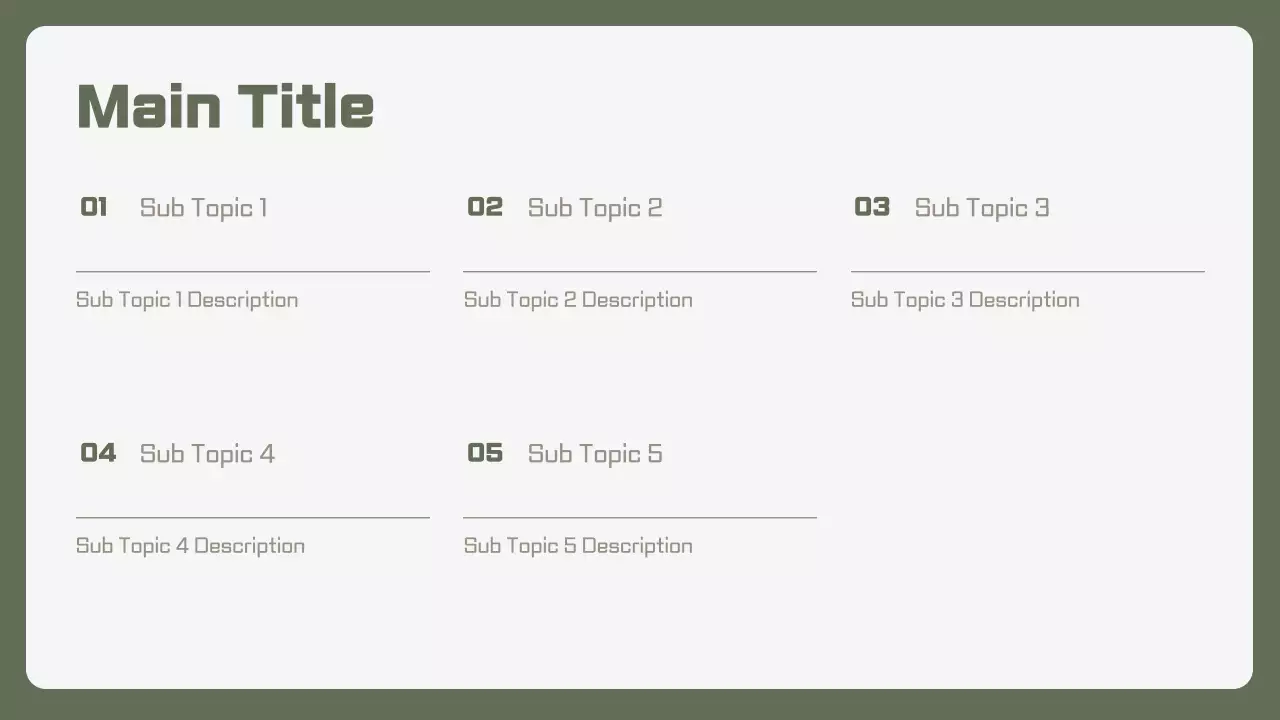1280x720 pixels.
Task: Select the divider line under Sub Topic 4
Action: coord(253,517)
